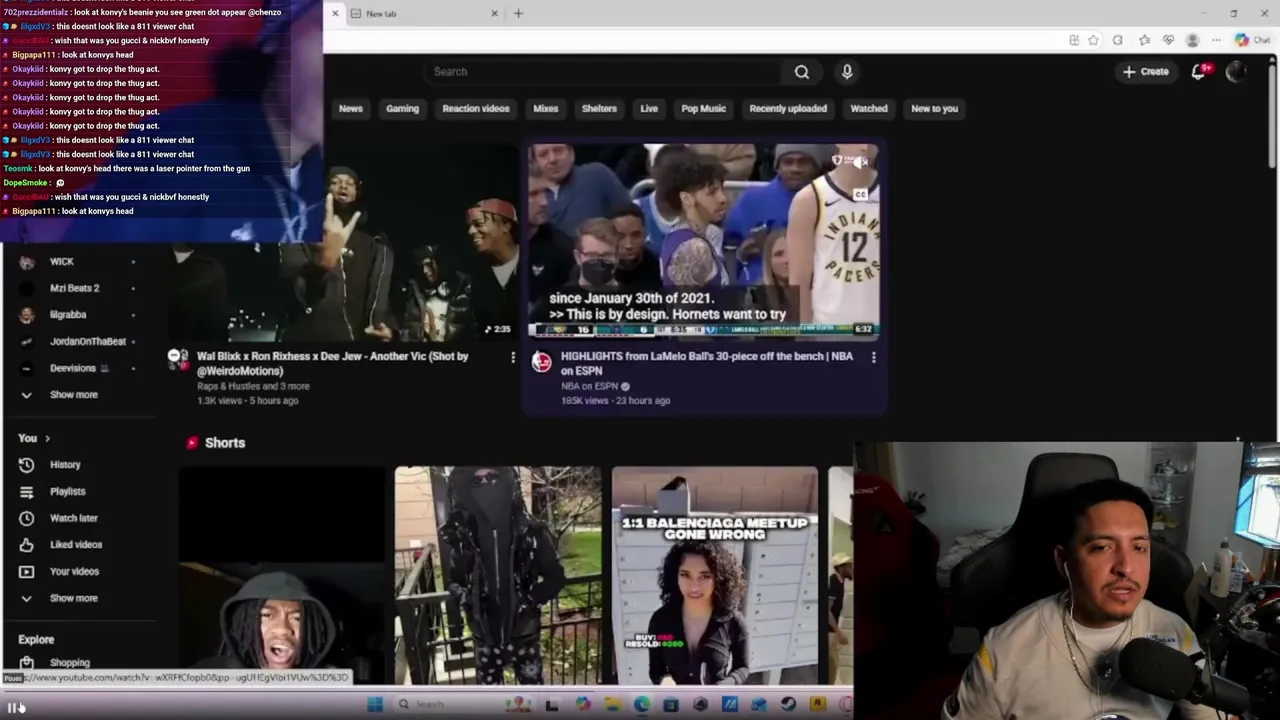Open YouTube notifications bell

(x=1199, y=72)
